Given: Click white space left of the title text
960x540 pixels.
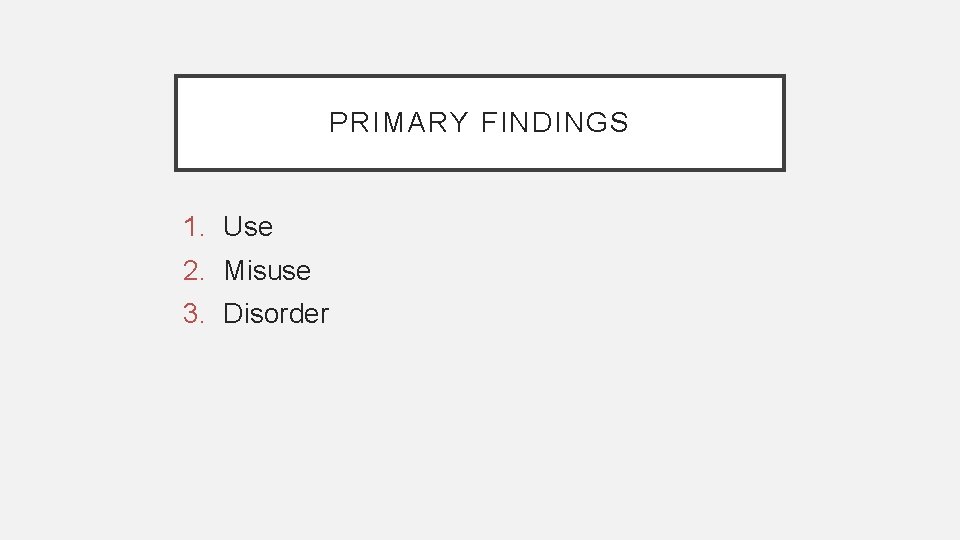Looking at the screenshot, I should click(250, 123).
